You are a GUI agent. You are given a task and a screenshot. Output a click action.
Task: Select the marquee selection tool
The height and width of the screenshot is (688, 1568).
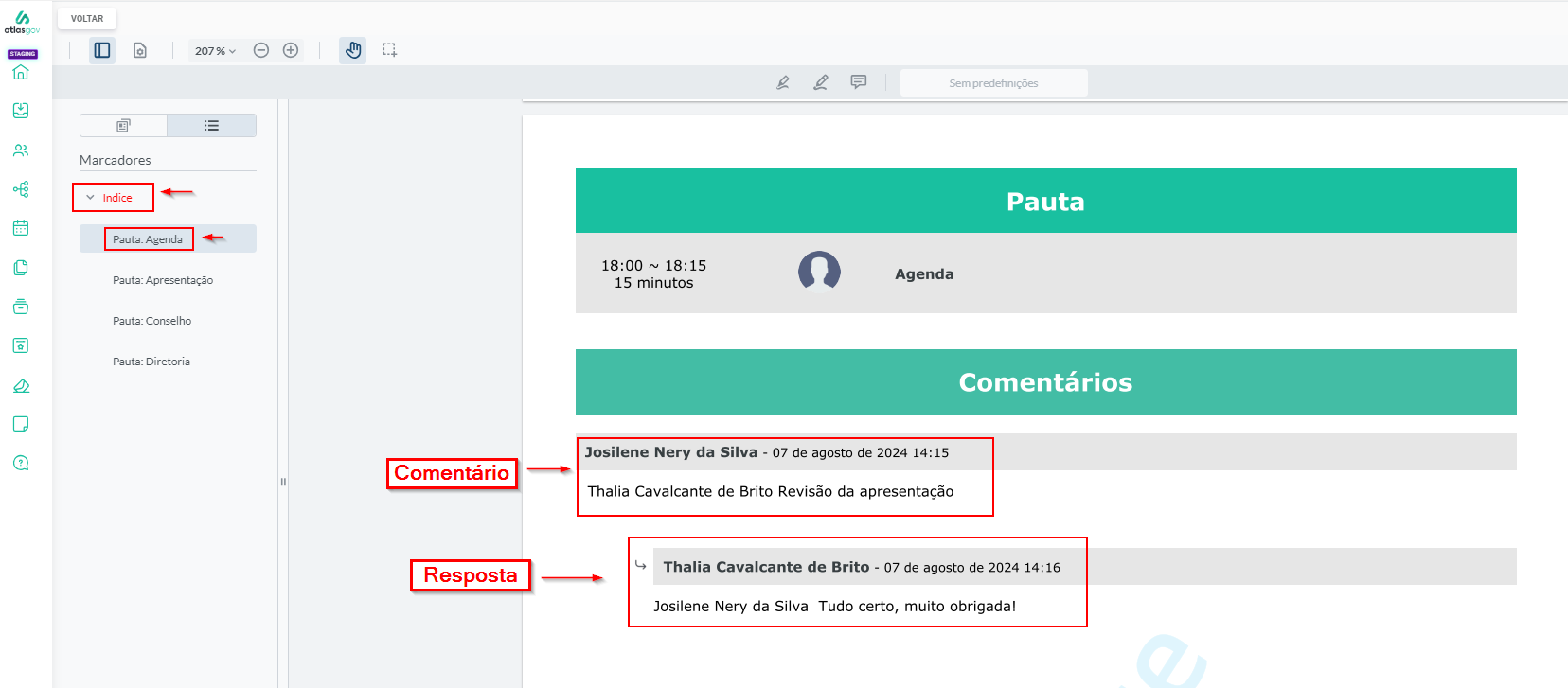389,50
